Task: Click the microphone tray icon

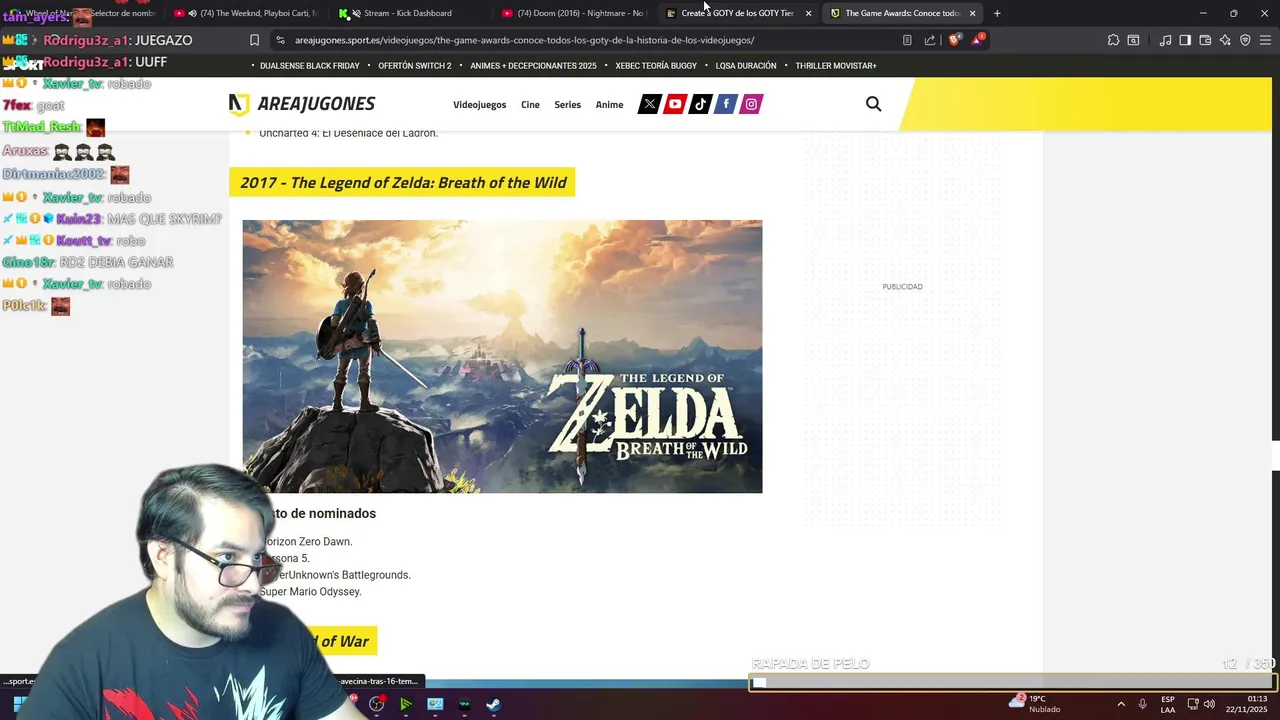Action: 1143,704
